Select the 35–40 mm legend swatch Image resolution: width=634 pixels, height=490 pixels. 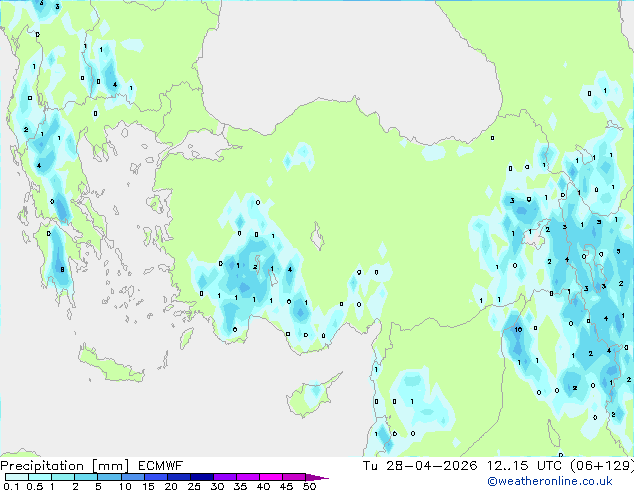click(x=247, y=477)
